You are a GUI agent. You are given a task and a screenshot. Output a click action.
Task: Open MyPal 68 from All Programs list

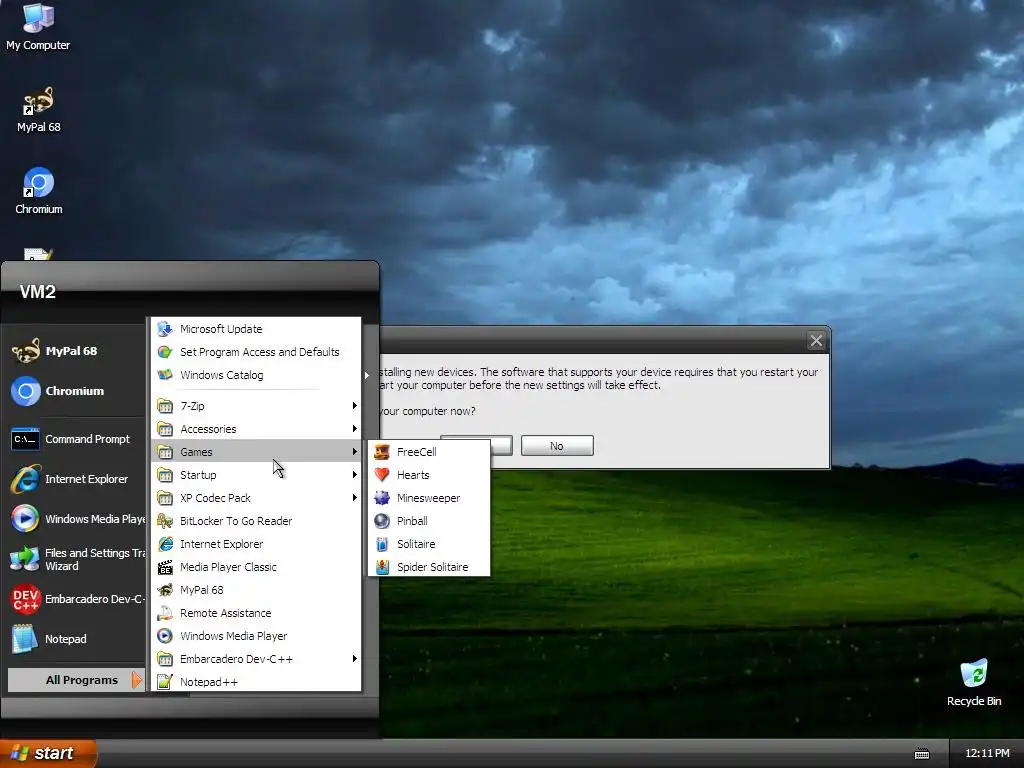(x=256, y=590)
